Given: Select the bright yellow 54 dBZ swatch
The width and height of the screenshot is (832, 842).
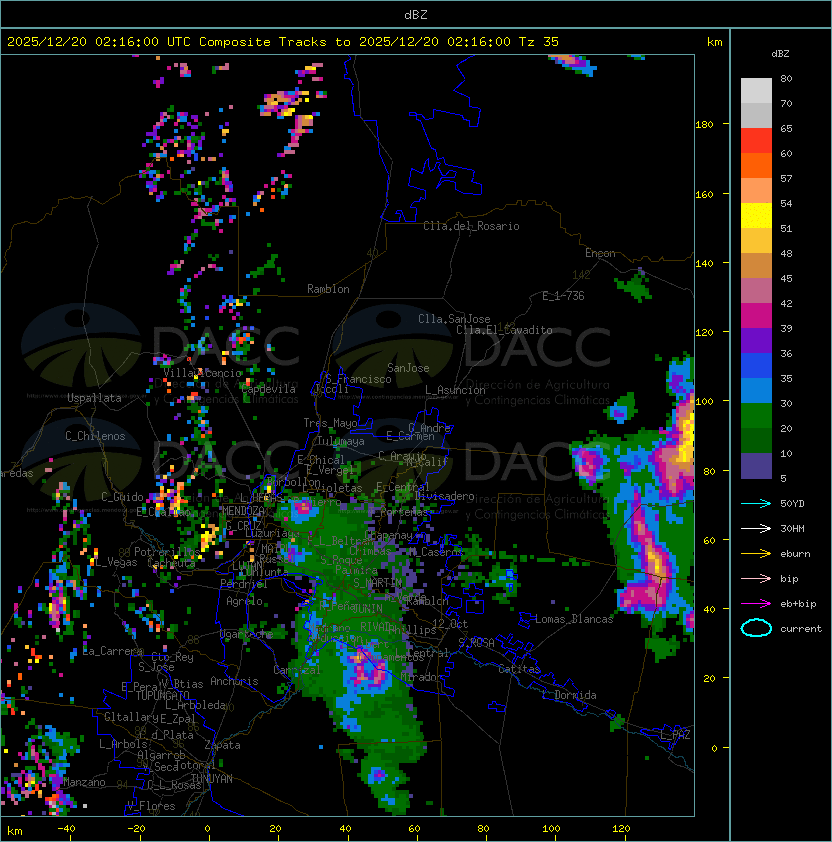Looking at the screenshot, I should pyautogui.click(x=756, y=215).
